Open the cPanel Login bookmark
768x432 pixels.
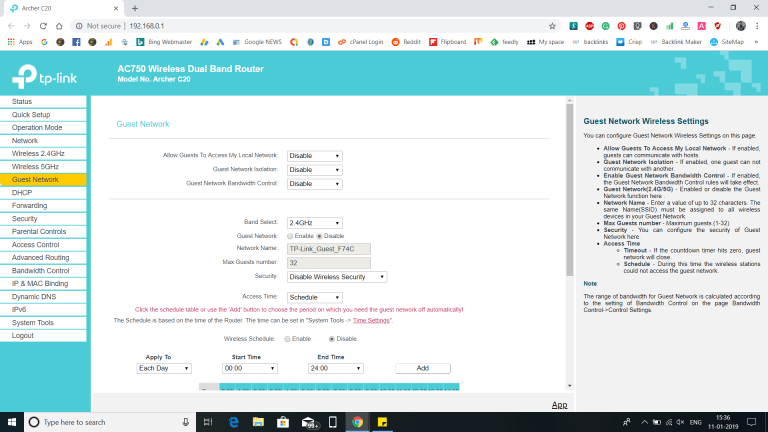click(x=356, y=42)
